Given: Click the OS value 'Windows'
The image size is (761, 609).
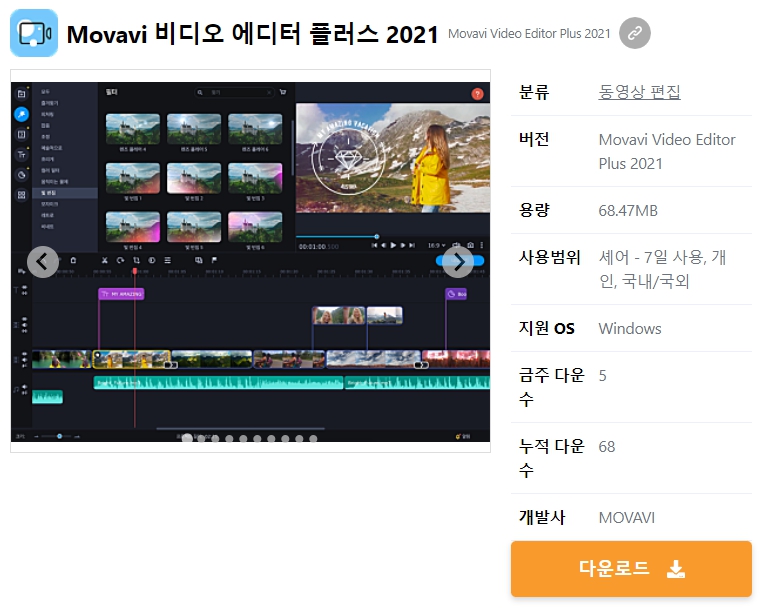Looking at the screenshot, I should pos(630,329).
